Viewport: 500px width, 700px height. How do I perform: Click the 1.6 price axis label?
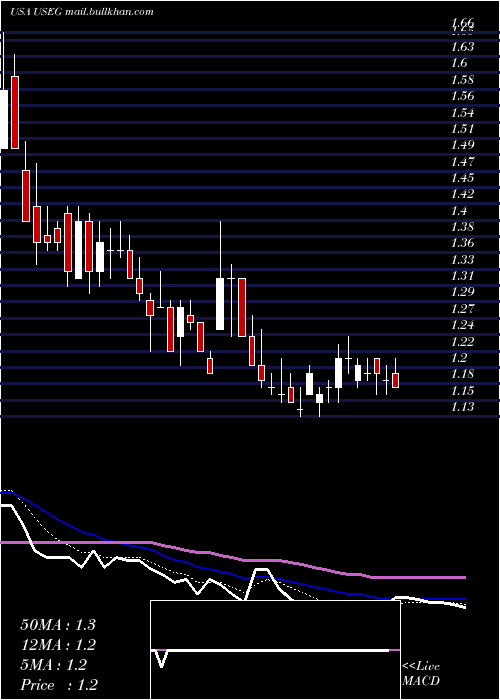[x=459, y=62]
